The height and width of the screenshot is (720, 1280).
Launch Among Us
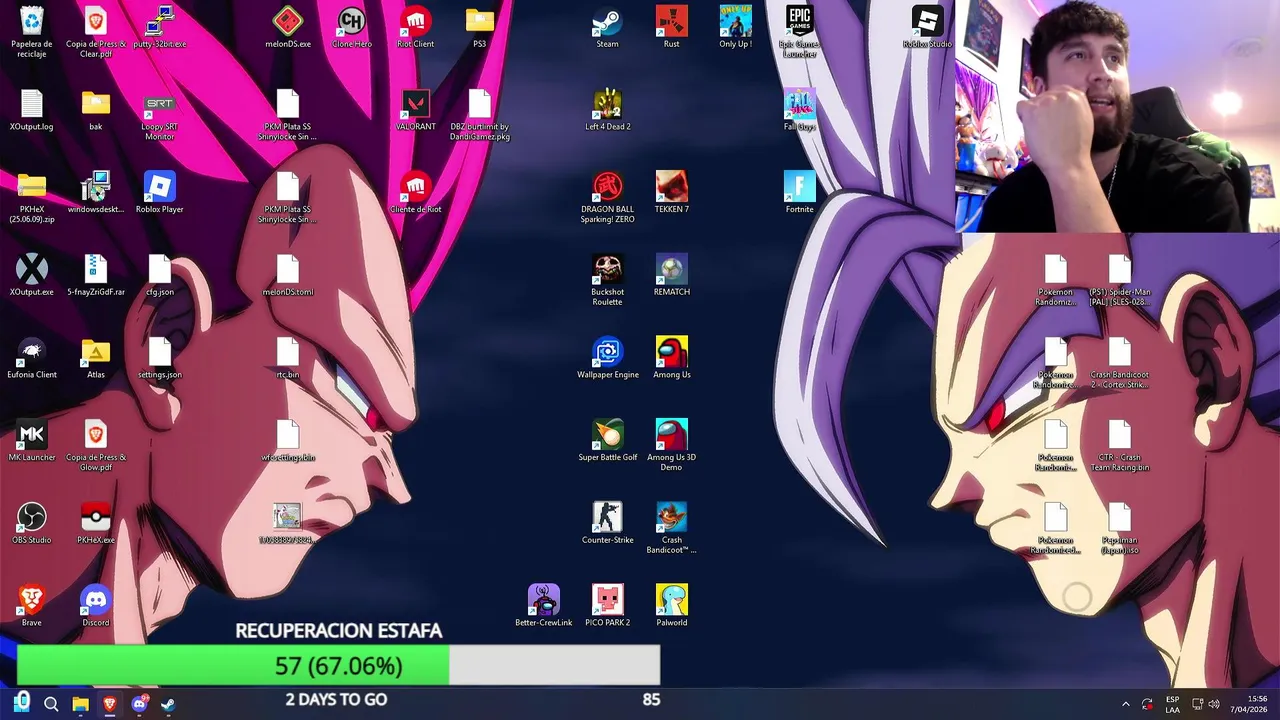[671, 358]
